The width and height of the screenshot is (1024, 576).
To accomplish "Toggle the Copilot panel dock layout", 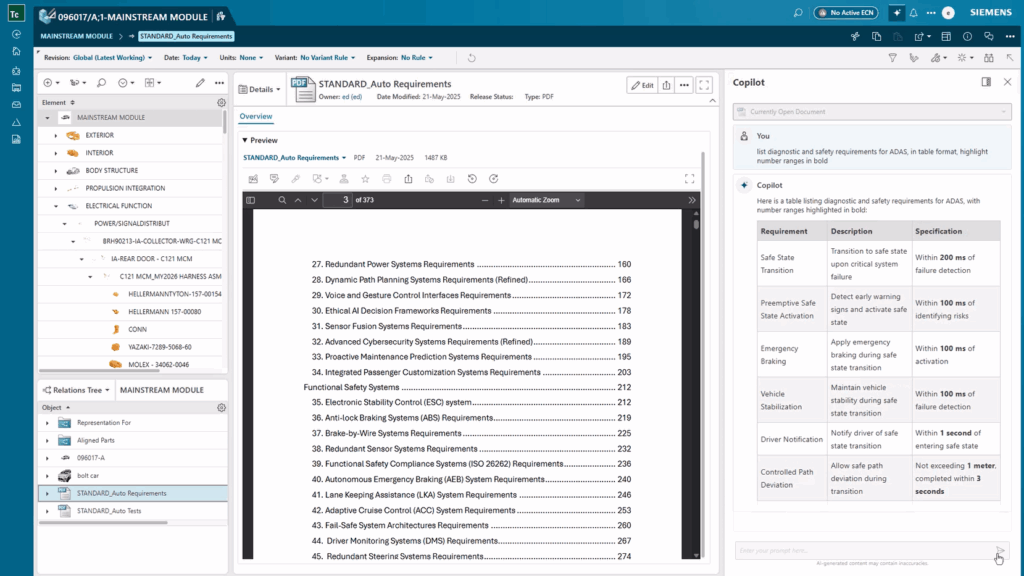I will coord(986,82).
